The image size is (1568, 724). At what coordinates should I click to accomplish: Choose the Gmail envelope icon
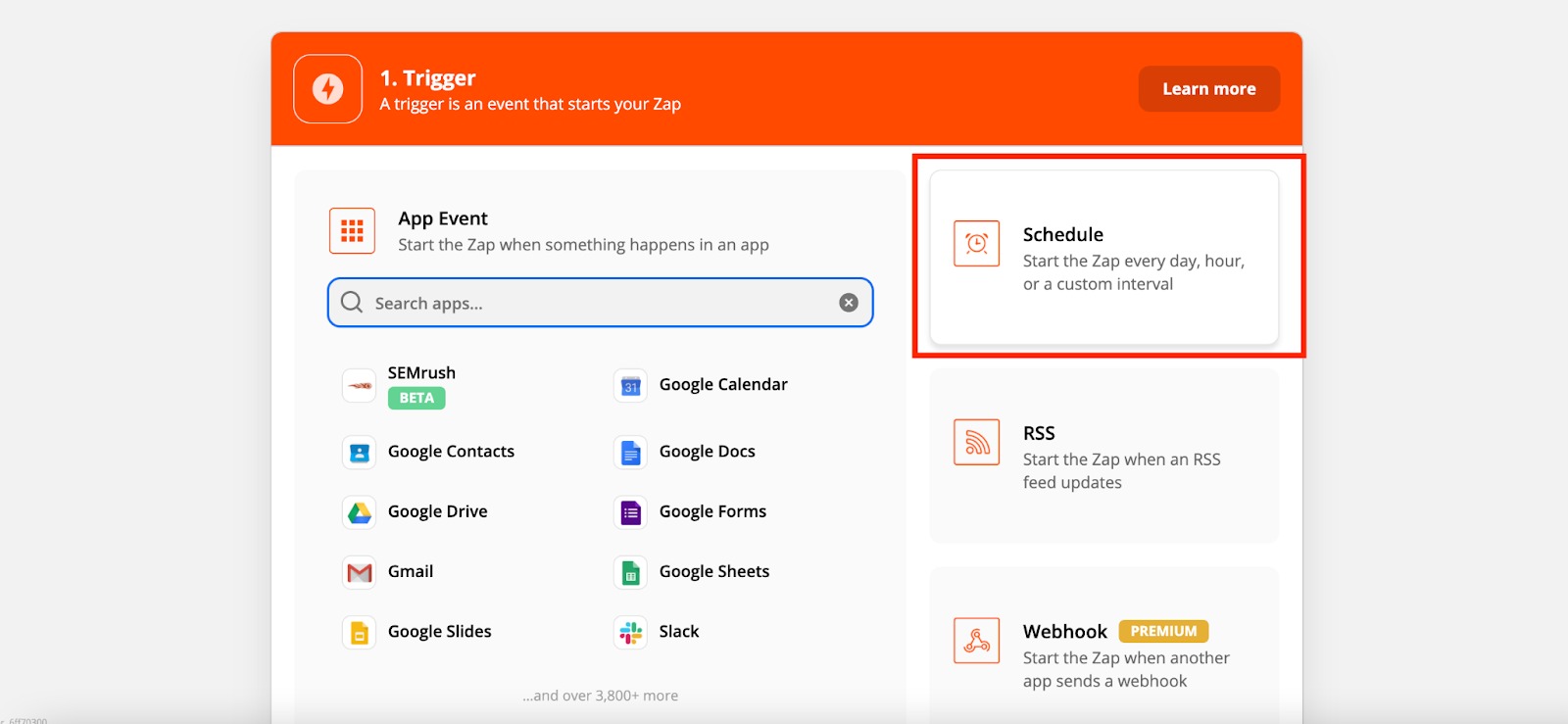[x=360, y=572]
